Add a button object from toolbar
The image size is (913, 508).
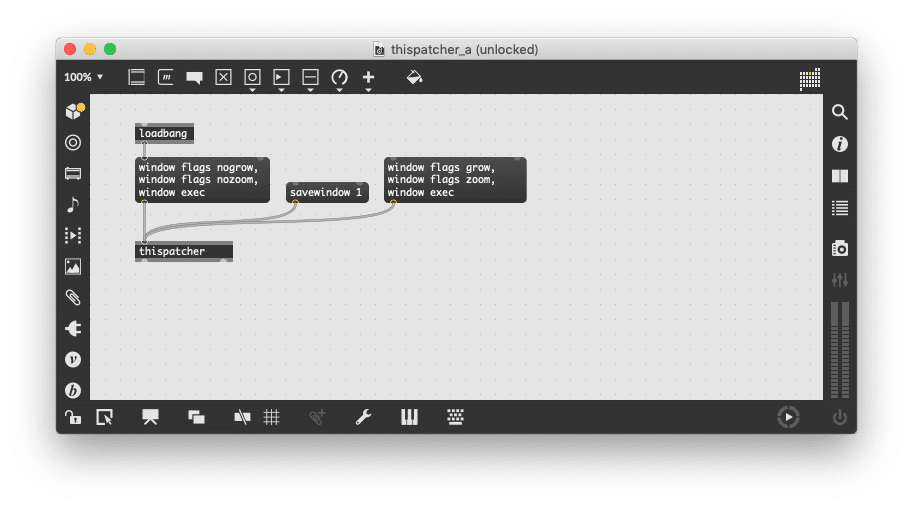252,77
